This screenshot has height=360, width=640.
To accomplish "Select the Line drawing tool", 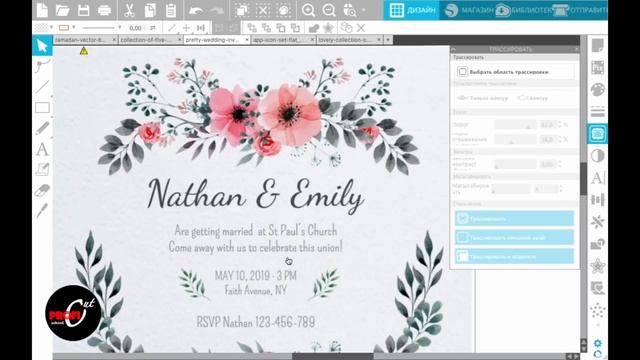I will (x=42, y=87).
